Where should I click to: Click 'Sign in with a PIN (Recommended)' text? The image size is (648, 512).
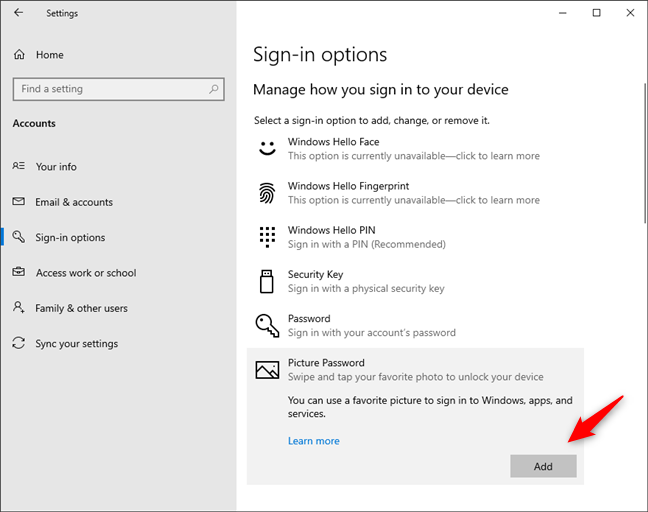[x=367, y=244]
